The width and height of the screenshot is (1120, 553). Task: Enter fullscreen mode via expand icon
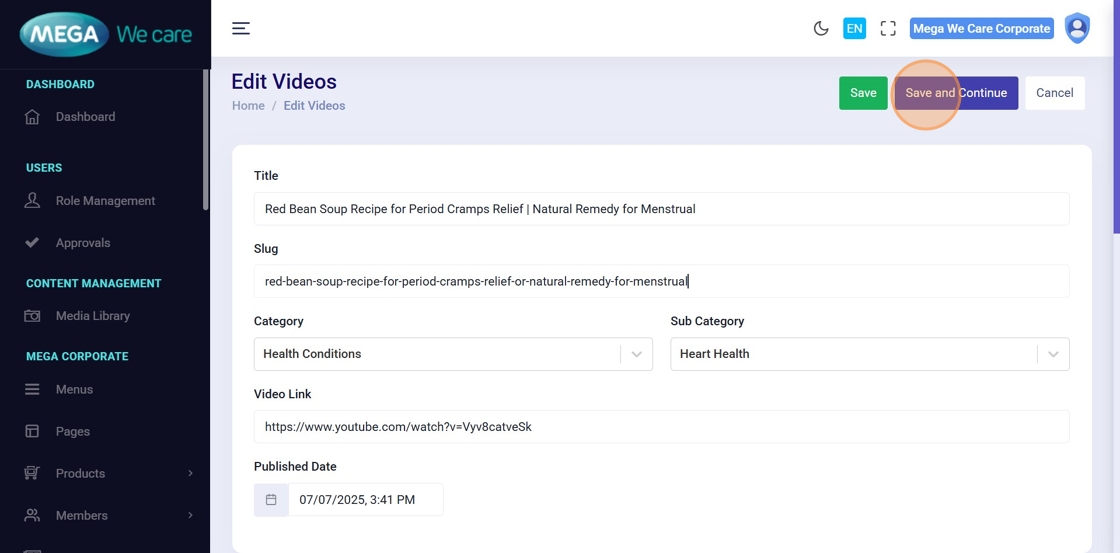[888, 29]
